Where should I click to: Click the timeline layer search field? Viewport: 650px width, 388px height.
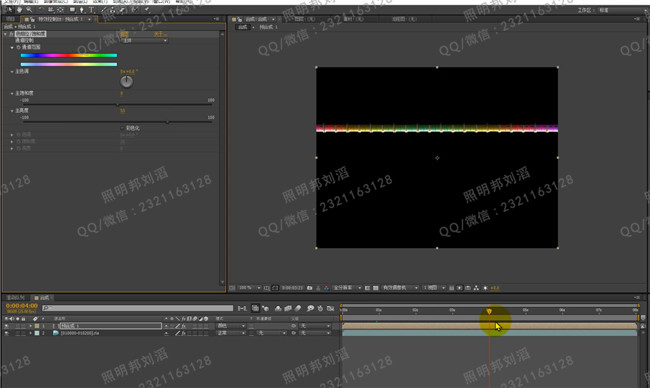pyautogui.click(x=138, y=308)
